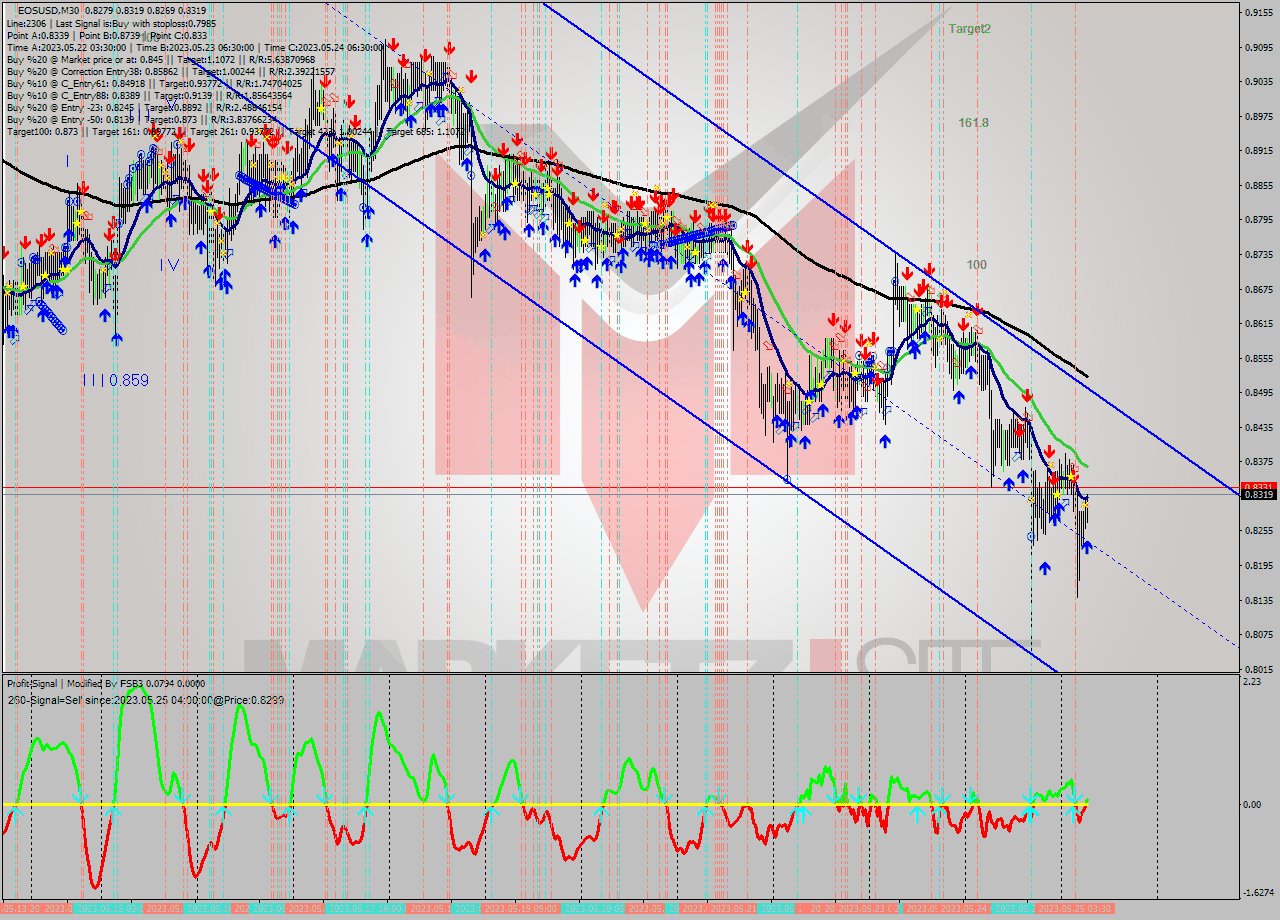1280x920 pixels.
Task: Click the 0.8975 price scale value
Action: [x=1258, y=116]
